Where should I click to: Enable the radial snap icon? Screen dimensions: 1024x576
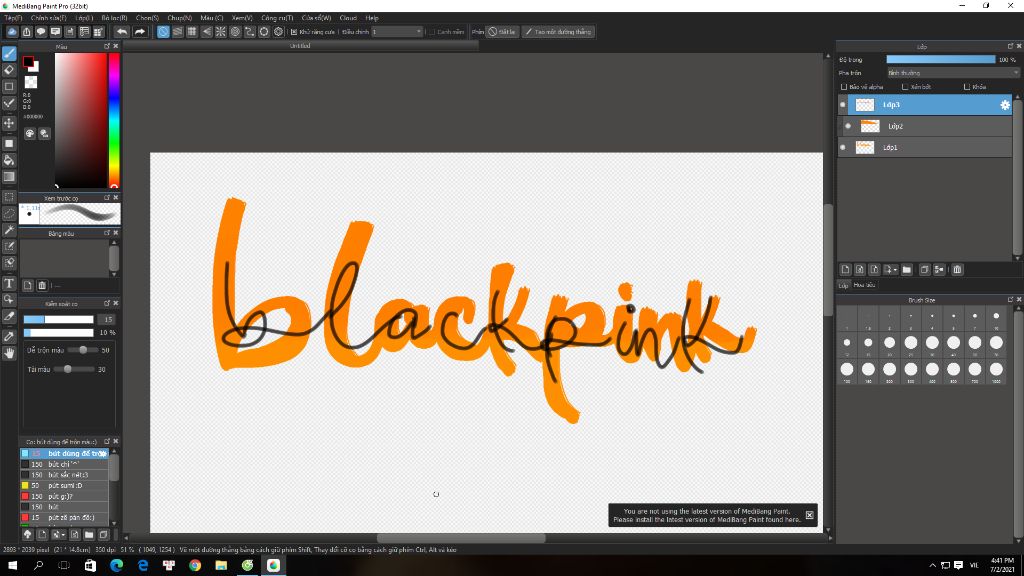coord(221,31)
